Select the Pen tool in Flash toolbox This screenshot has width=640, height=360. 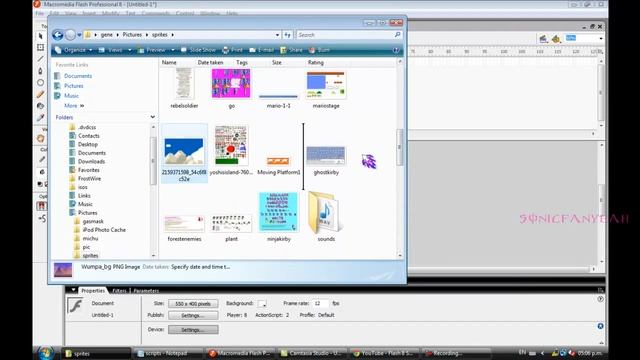pyautogui.click(x=40, y=71)
